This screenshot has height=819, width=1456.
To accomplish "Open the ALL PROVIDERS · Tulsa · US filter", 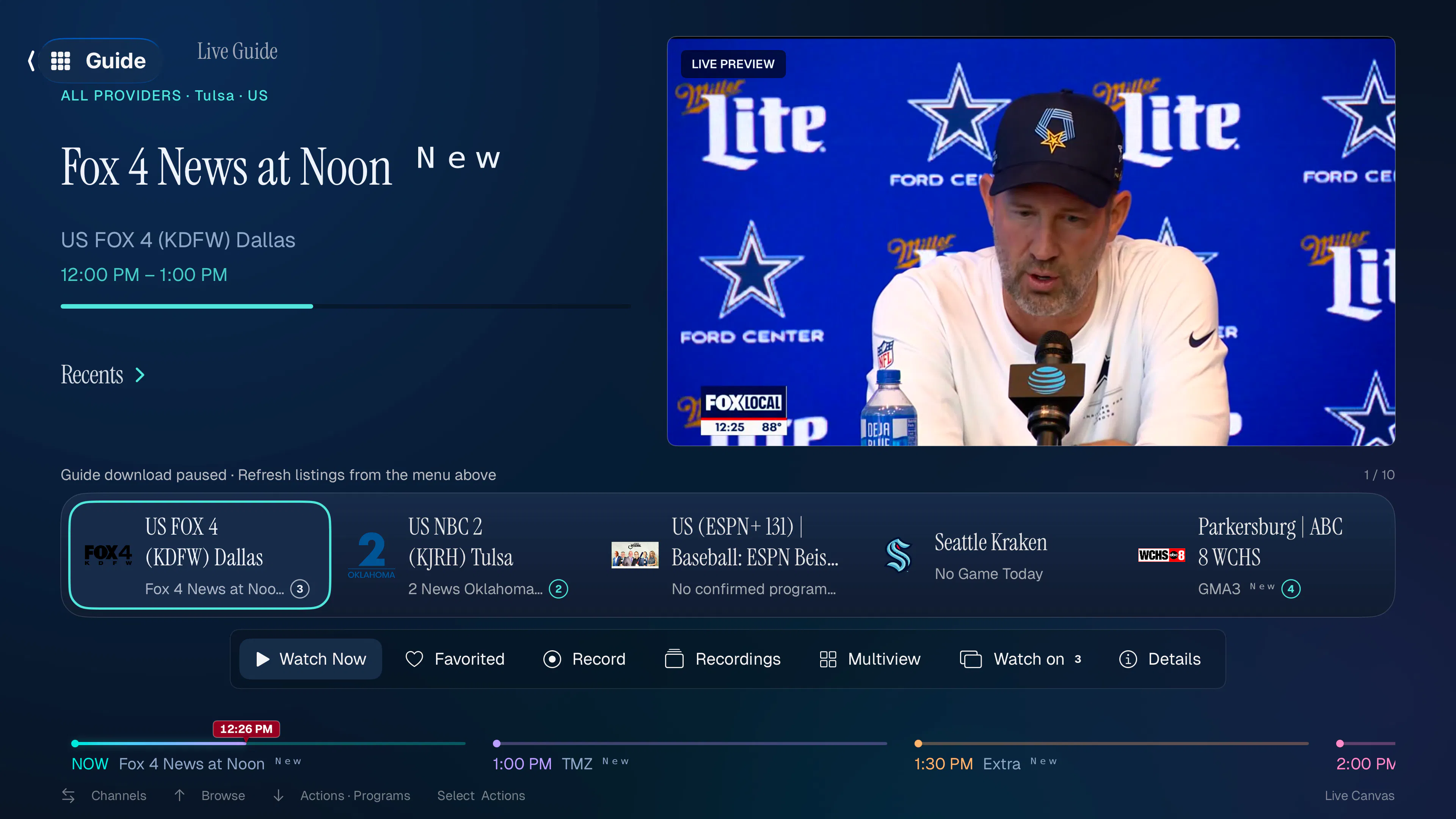I will [x=165, y=96].
